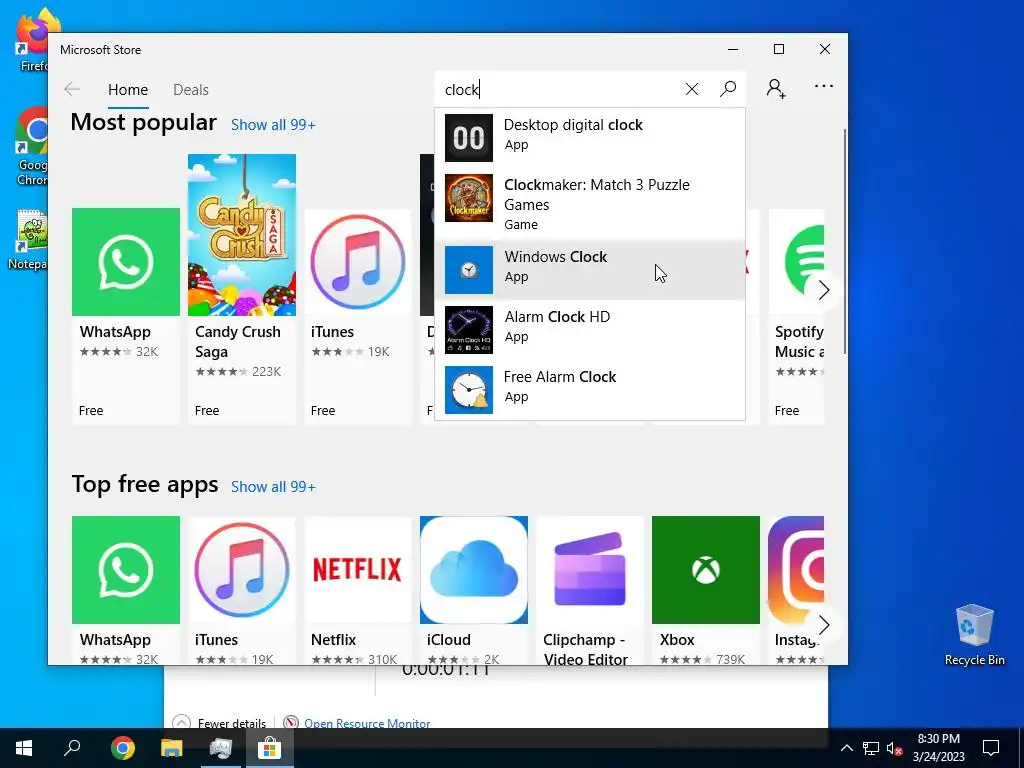Open iTunes tile in Most popular
Viewport: 1024px width, 768px height.
tap(358, 316)
